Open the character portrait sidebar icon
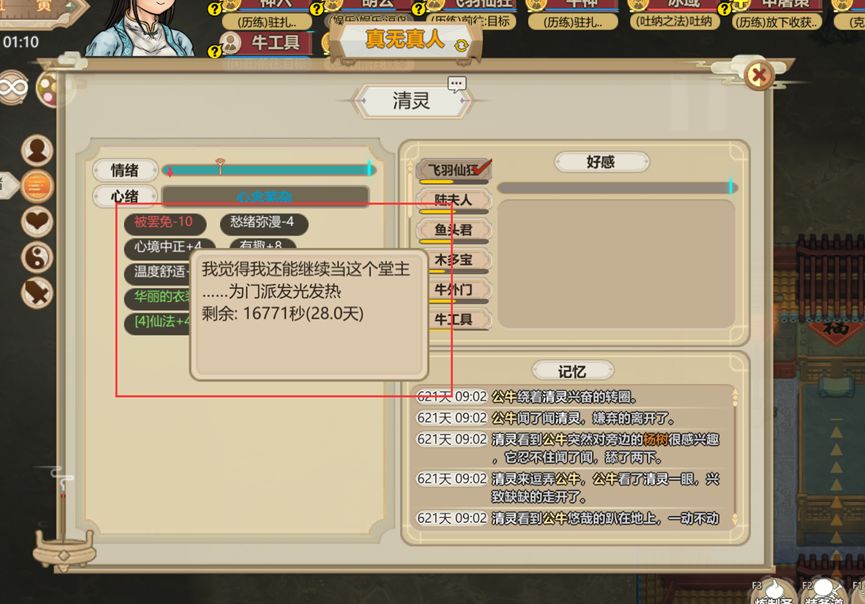The width and height of the screenshot is (865, 604). 37,151
